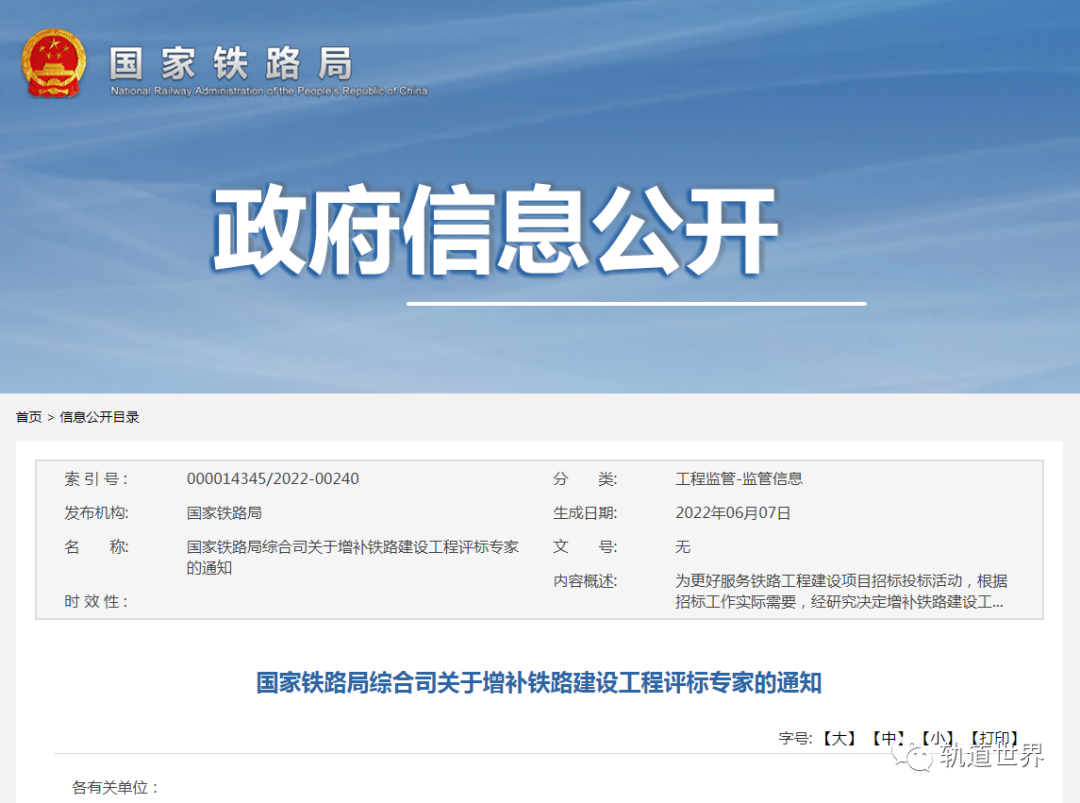Click the 时效性 field label

click(96, 601)
